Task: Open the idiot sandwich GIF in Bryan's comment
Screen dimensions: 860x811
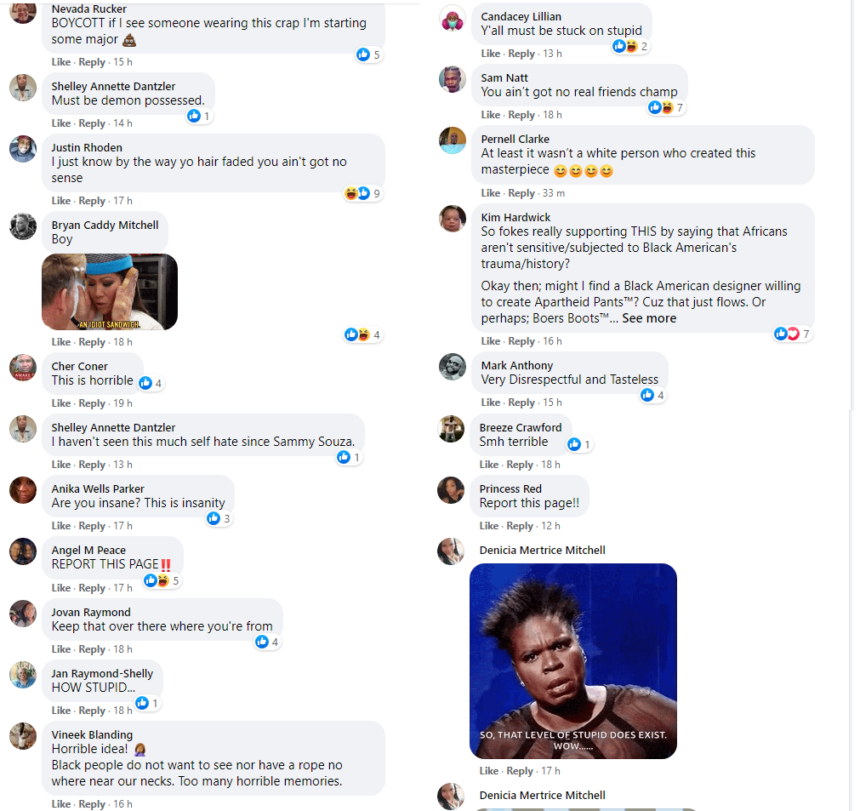Action: tap(110, 292)
